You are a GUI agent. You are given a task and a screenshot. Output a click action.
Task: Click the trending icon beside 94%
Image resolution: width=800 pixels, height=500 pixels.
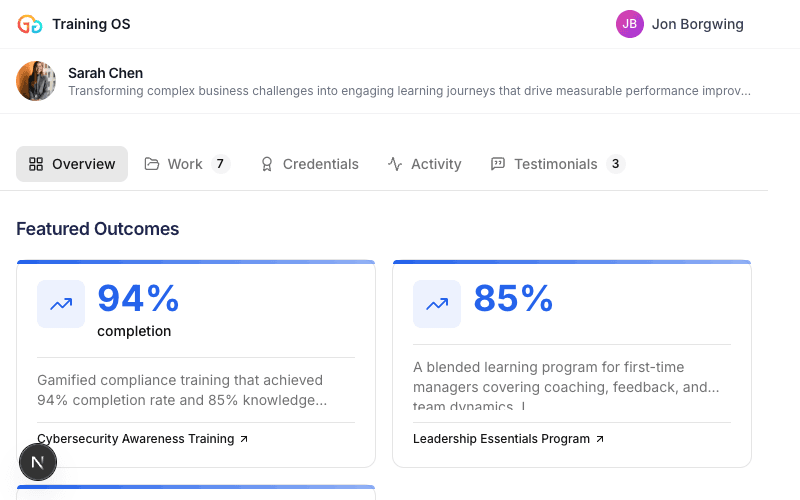[61, 304]
